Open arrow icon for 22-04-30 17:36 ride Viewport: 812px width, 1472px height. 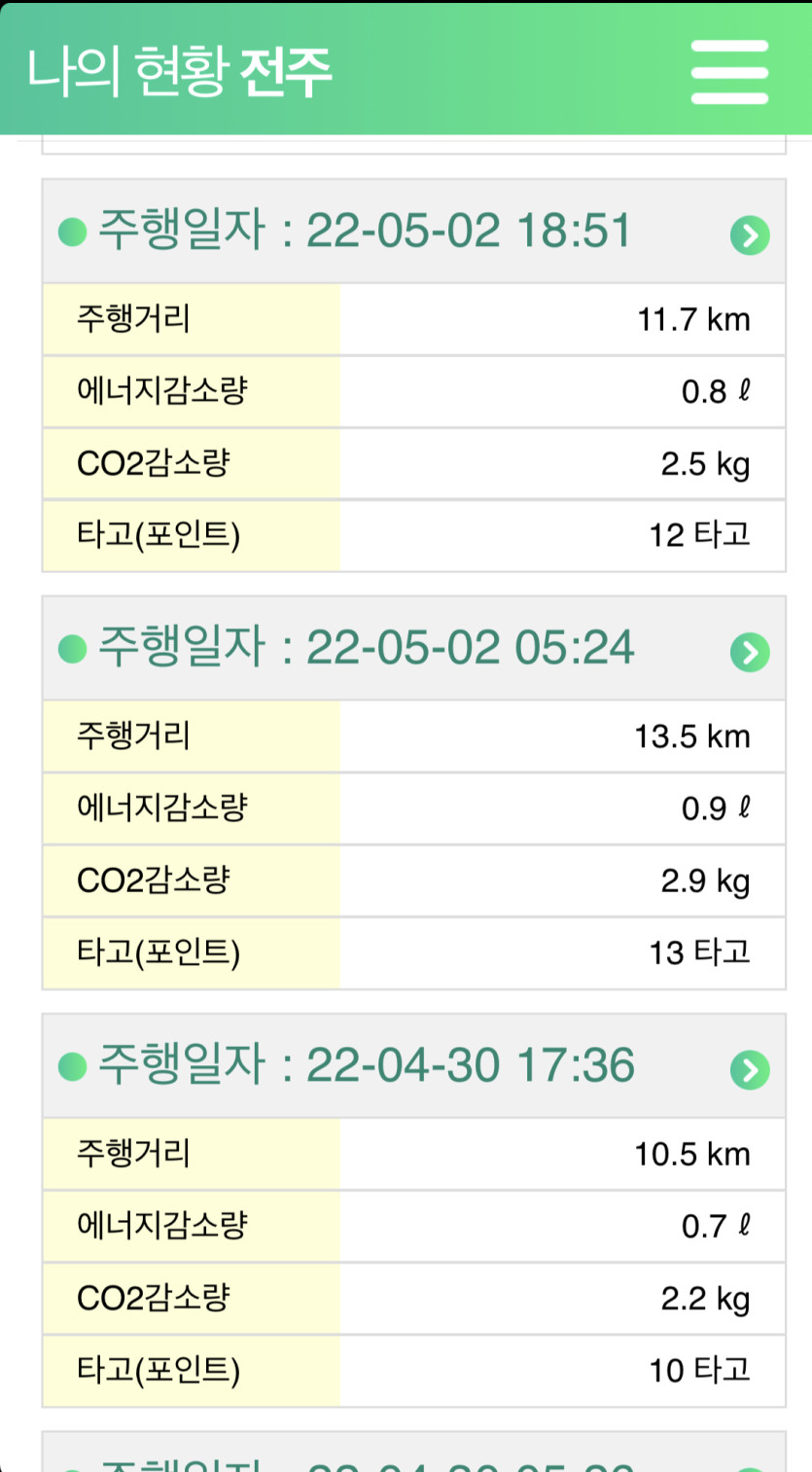(750, 1069)
